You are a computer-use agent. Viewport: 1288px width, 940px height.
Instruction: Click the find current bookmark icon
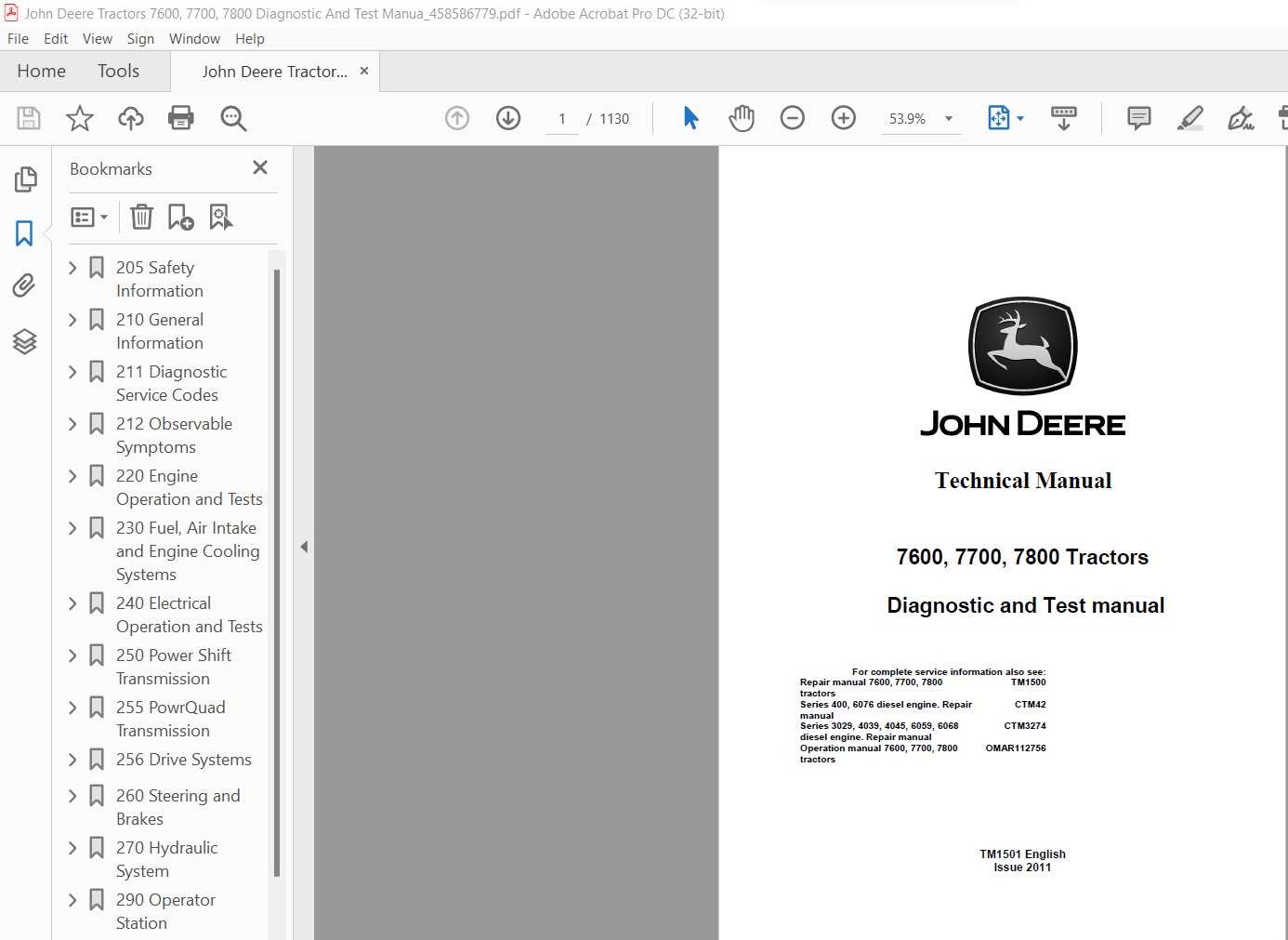pyautogui.click(x=220, y=217)
